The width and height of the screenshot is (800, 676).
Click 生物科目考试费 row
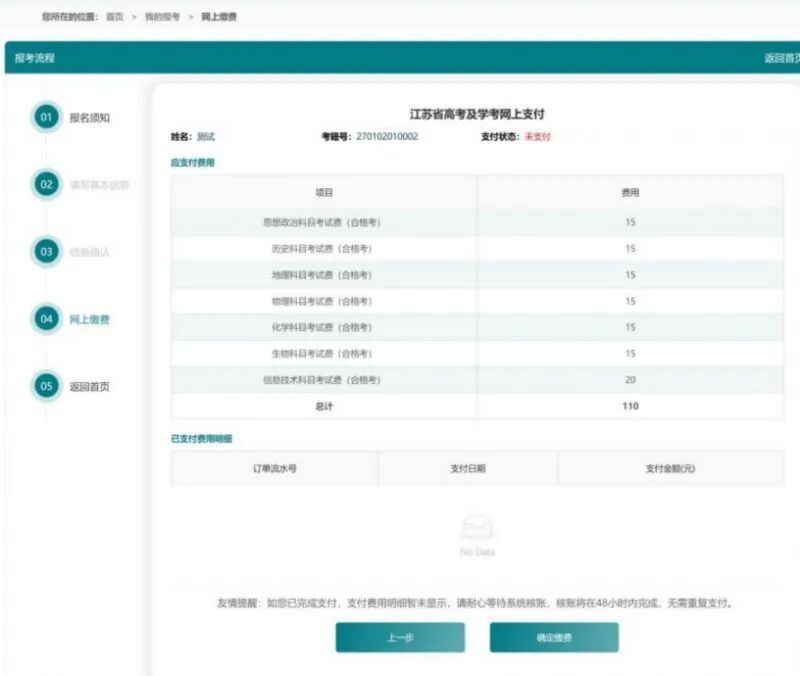[478, 354]
